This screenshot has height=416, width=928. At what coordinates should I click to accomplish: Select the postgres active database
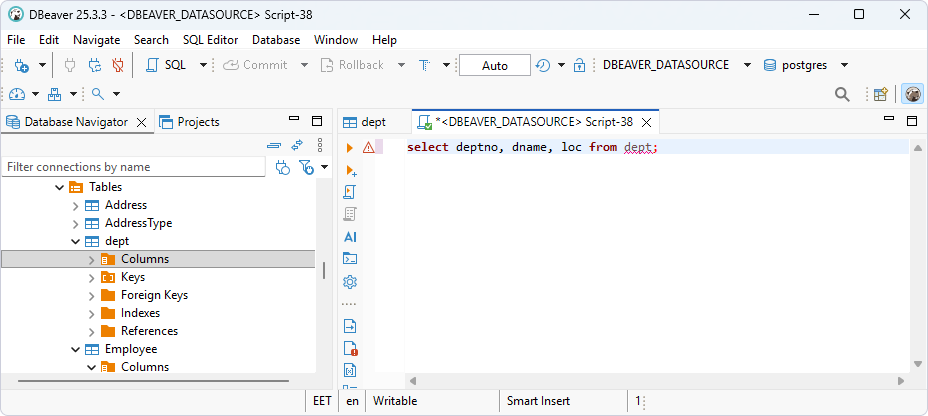[x=795, y=65]
